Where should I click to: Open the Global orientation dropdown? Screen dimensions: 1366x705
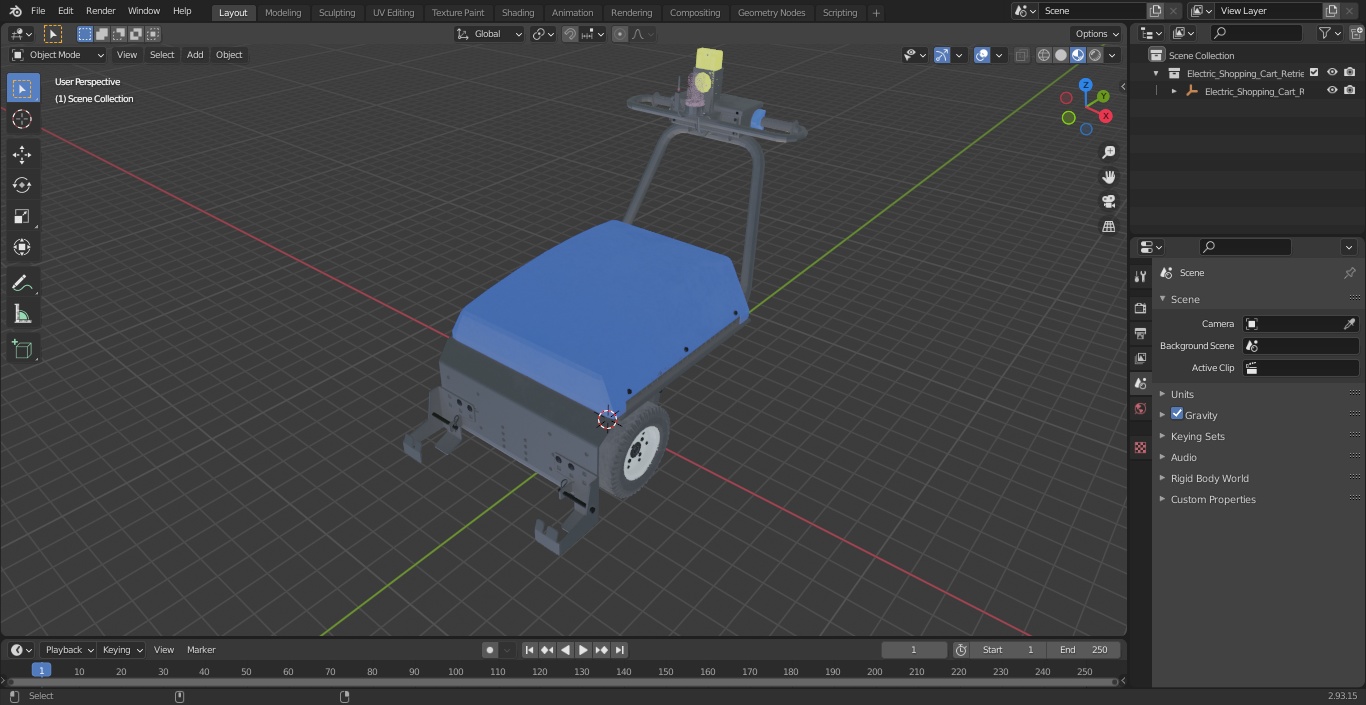pos(489,34)
